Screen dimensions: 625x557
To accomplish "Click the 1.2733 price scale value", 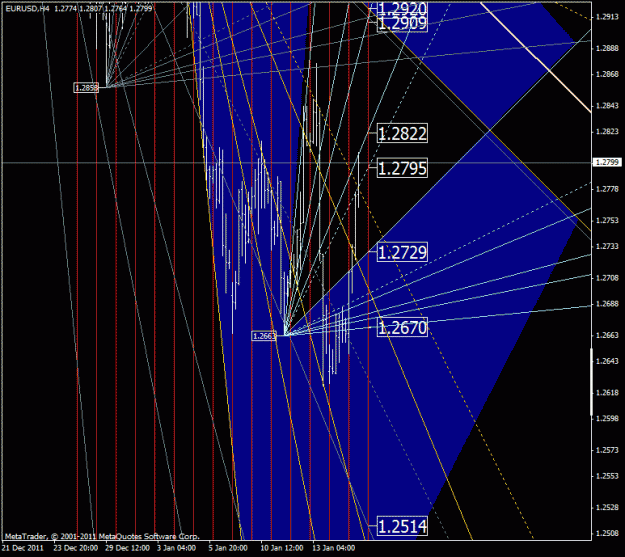I will pos(607,246).
